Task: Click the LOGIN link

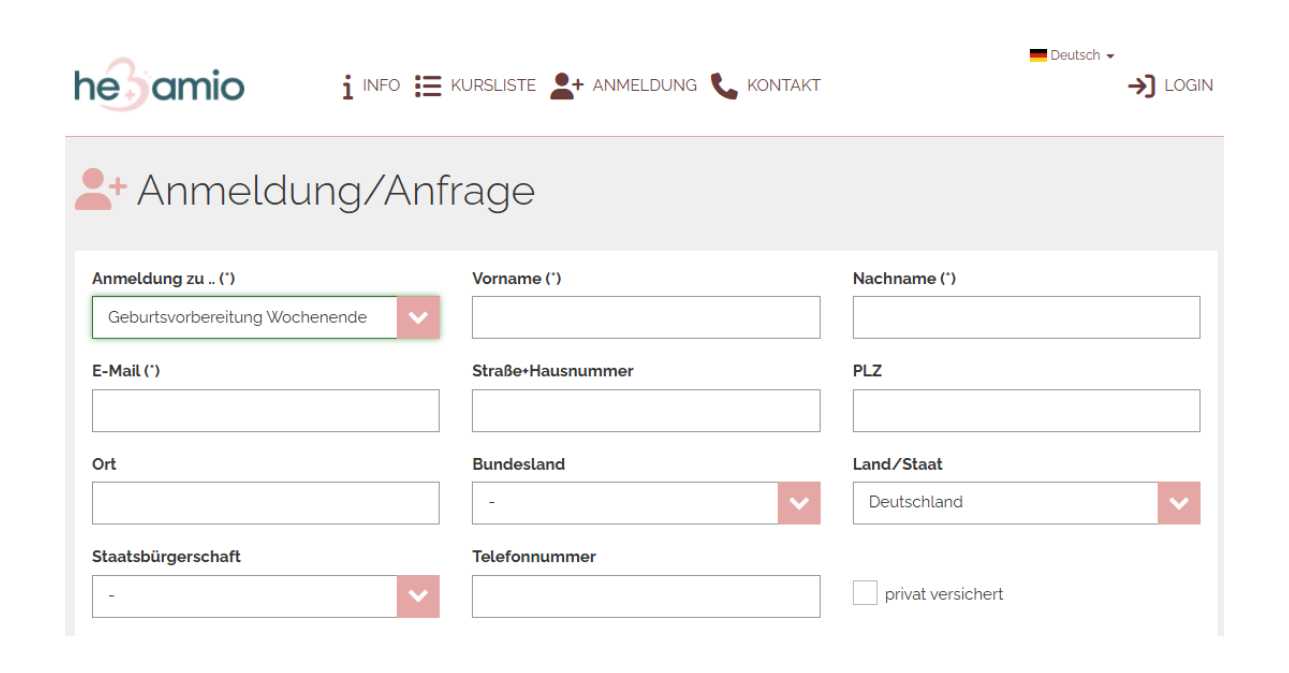Action: (1188, 86)
